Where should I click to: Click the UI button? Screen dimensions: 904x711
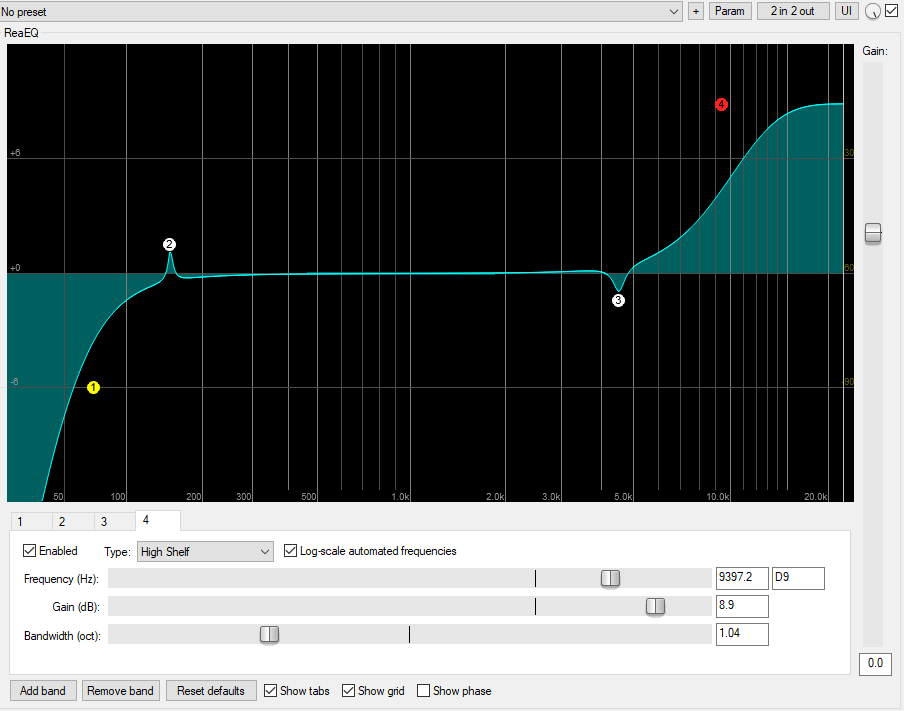[x=846, y=11]
